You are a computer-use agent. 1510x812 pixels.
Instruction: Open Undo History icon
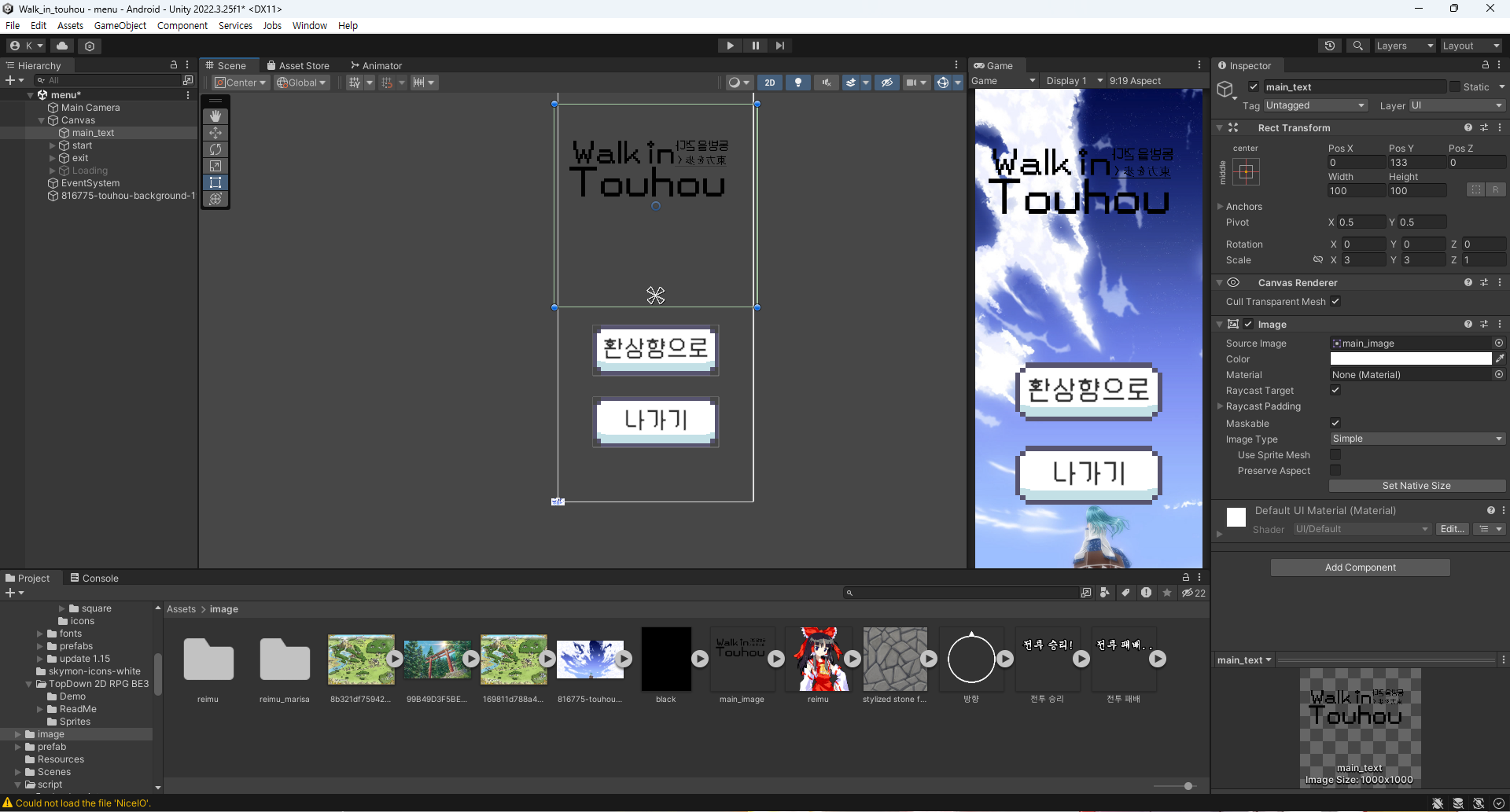[1330, 46]
